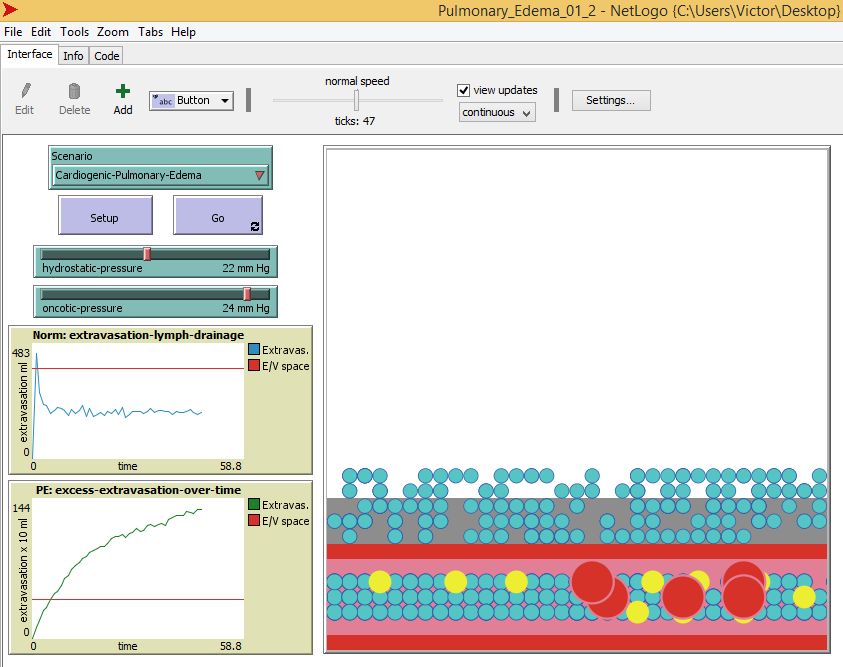Switch to the Info tab
Viewport: 843px width, 667px height.
[x=73, y=55]
